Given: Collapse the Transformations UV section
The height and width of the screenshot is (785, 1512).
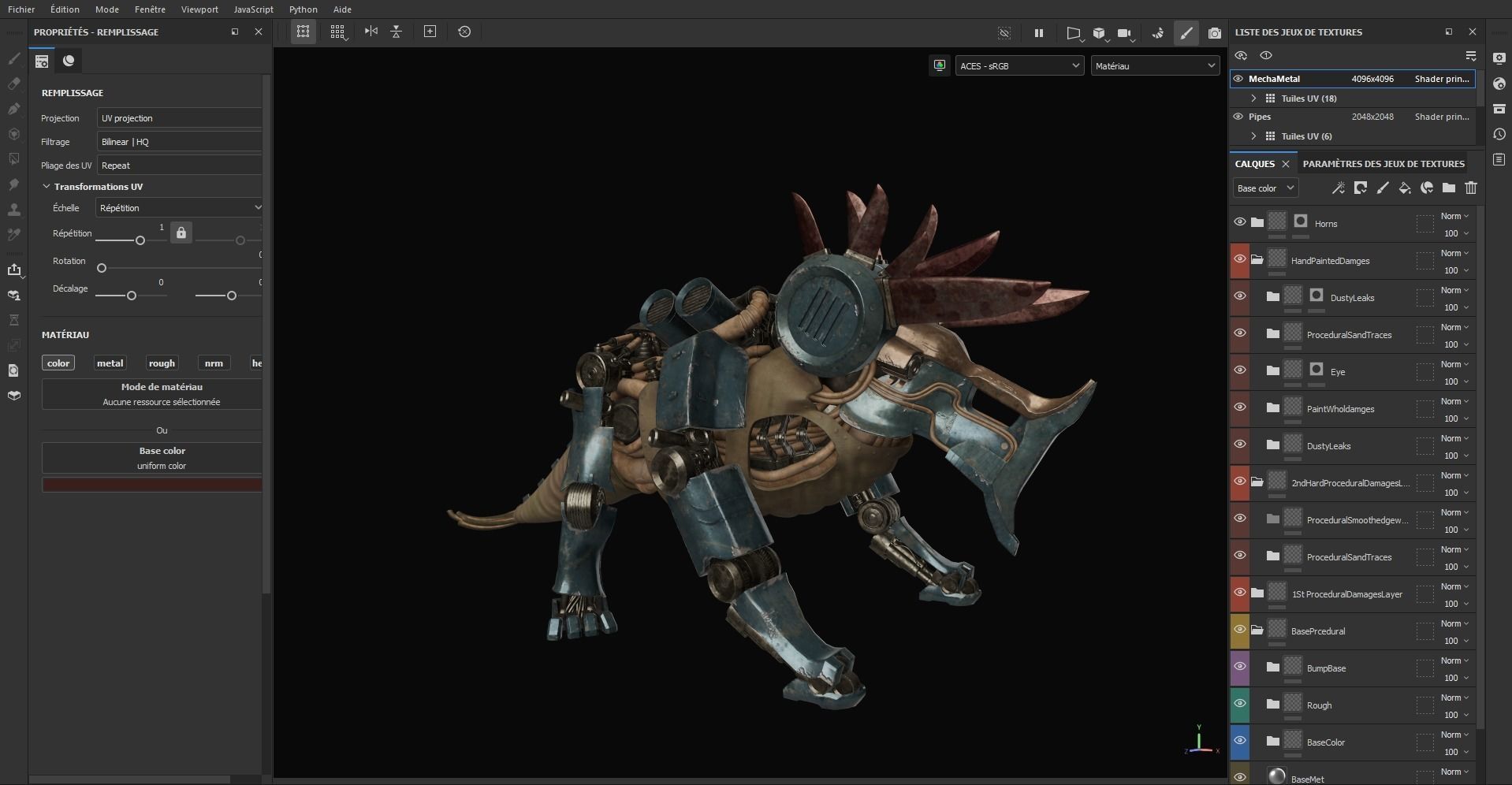Looking at the screenshot, I should [47, 187].
